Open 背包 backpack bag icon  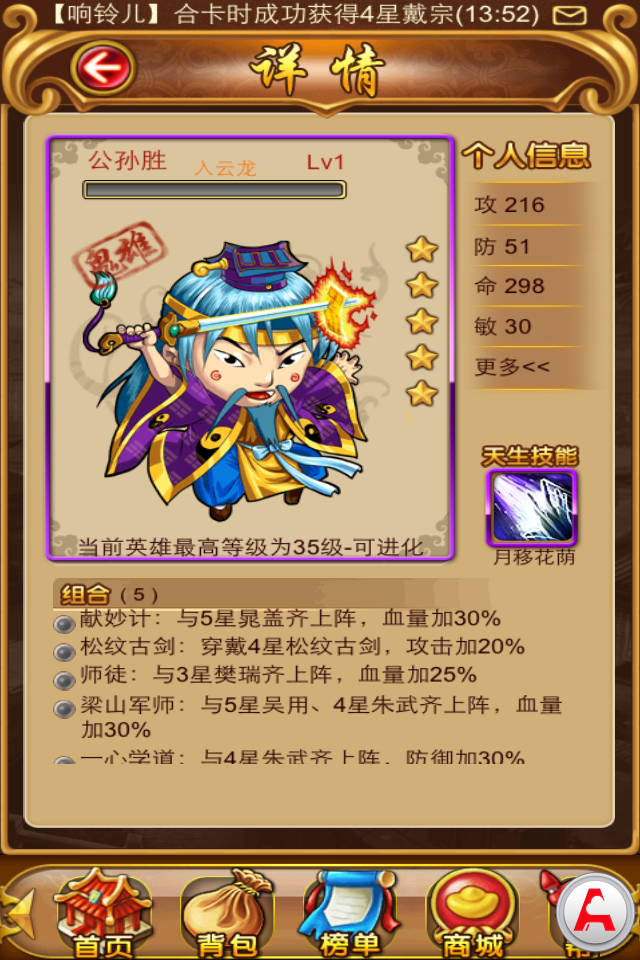pyautogui.click(x=227, y=913)
